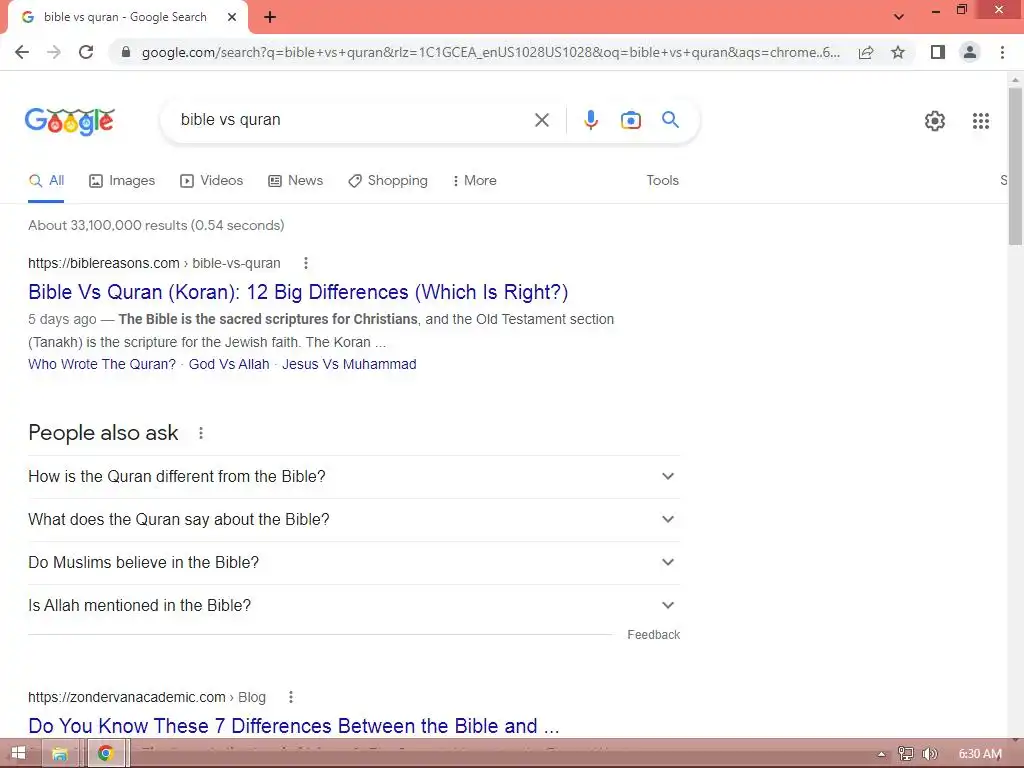The width and height of the screenshot is (1024, 768).
Task: Click the magnifying glass search button
Action: coord(670,120)
